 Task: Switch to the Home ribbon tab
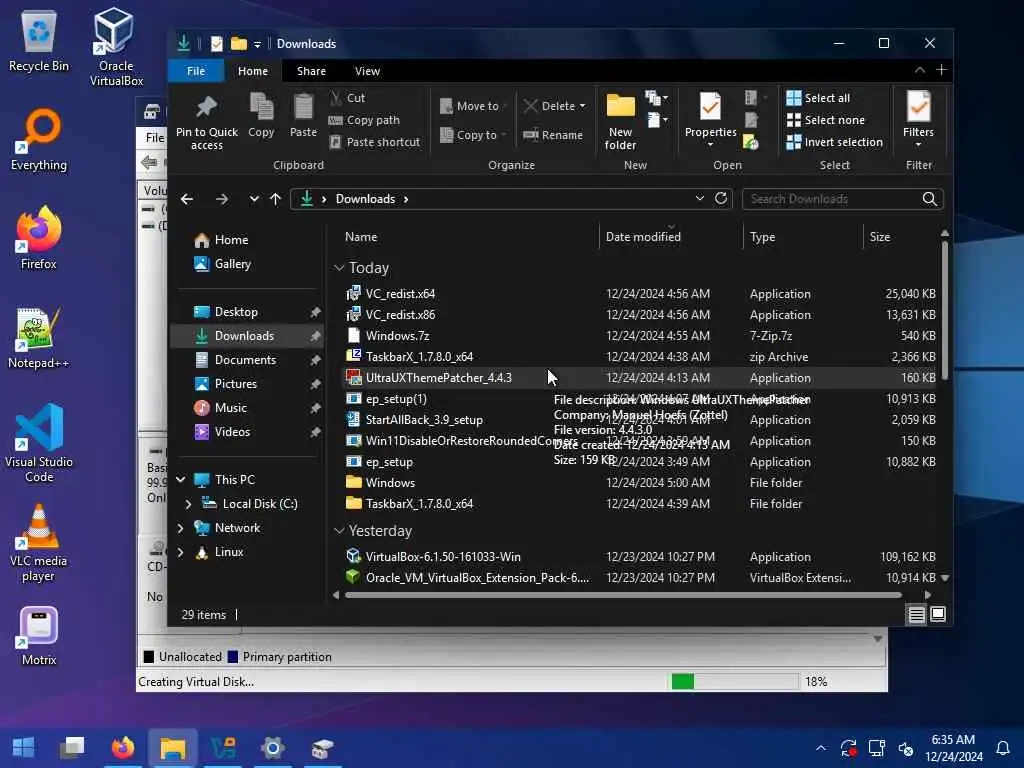pos(253,71)
